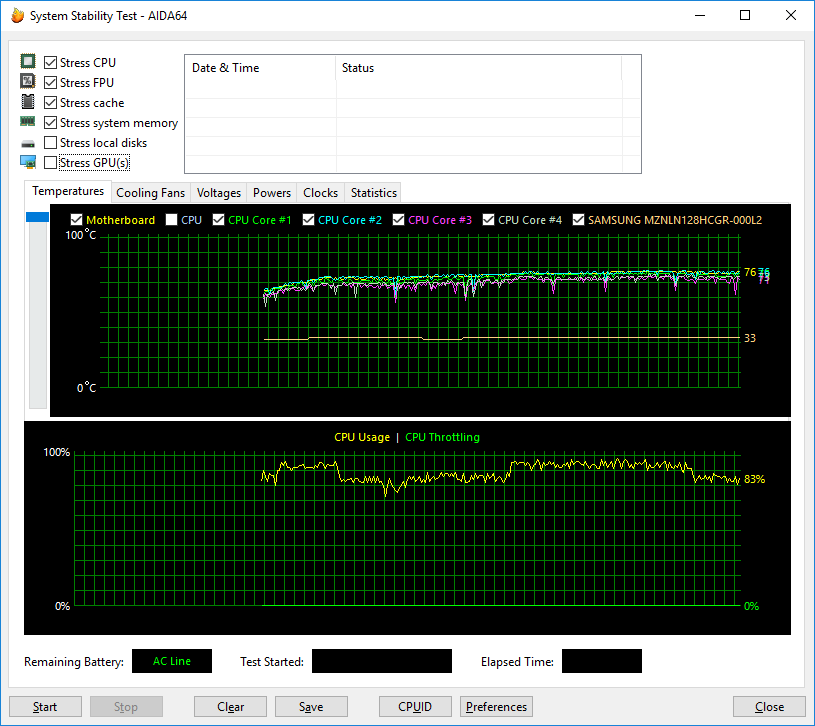Click the AIDA64 flame icon in the title bar
815x726 pixels.
coord(18,16)
